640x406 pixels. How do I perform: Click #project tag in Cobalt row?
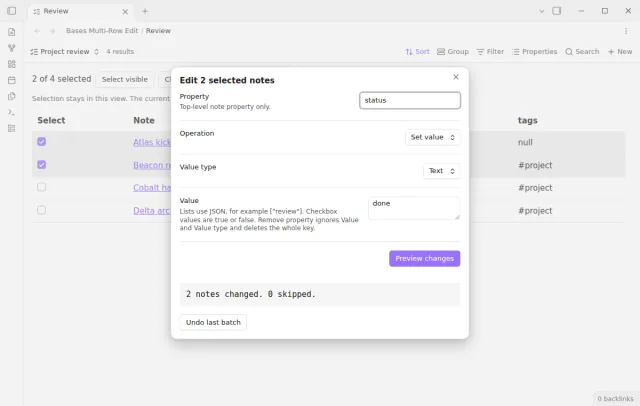coord(535,188)
